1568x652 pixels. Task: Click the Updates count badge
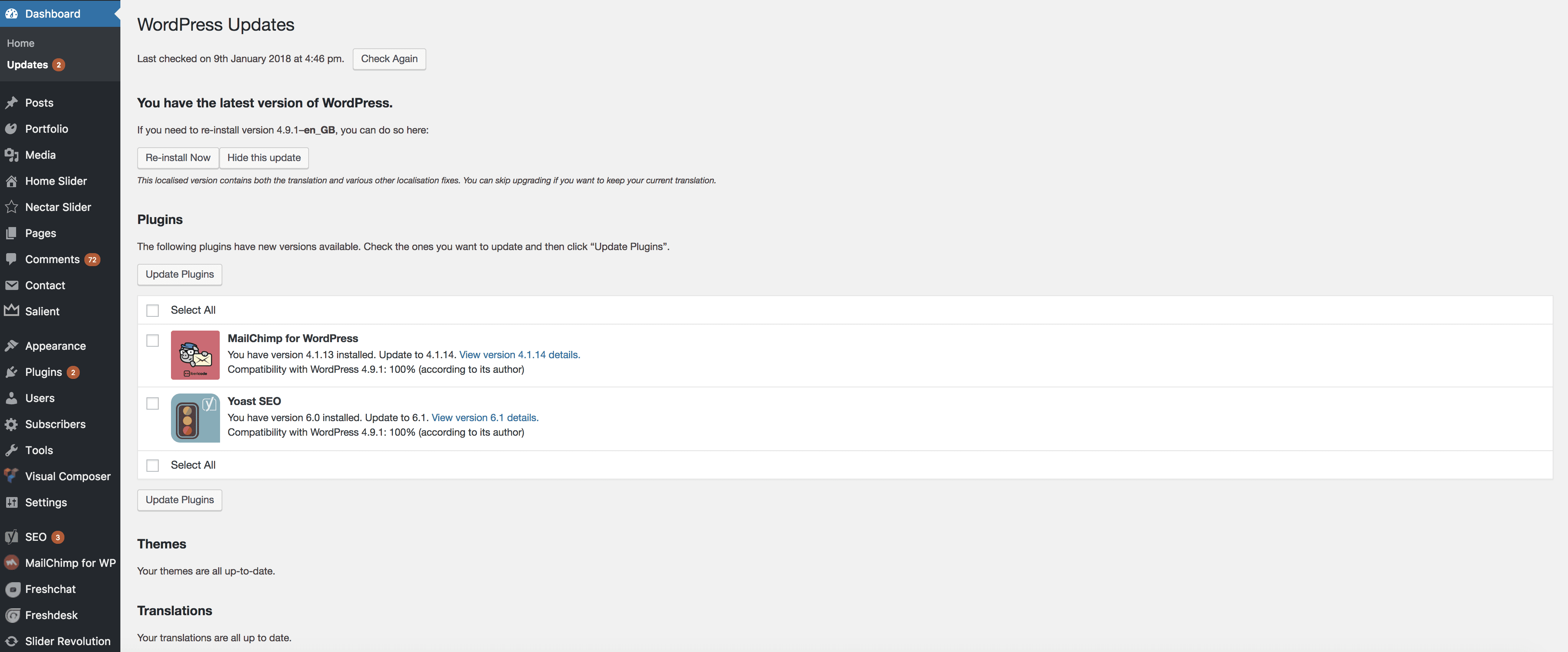click(x=58, y=64)
